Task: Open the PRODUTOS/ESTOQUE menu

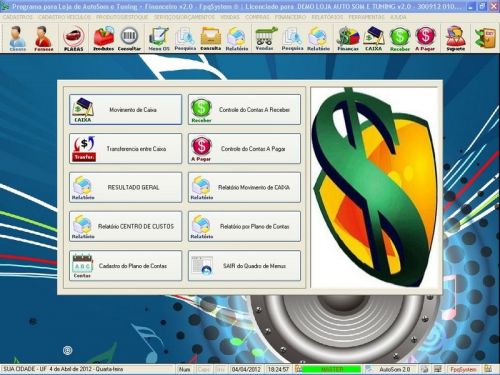Action: tap(122, 17)
